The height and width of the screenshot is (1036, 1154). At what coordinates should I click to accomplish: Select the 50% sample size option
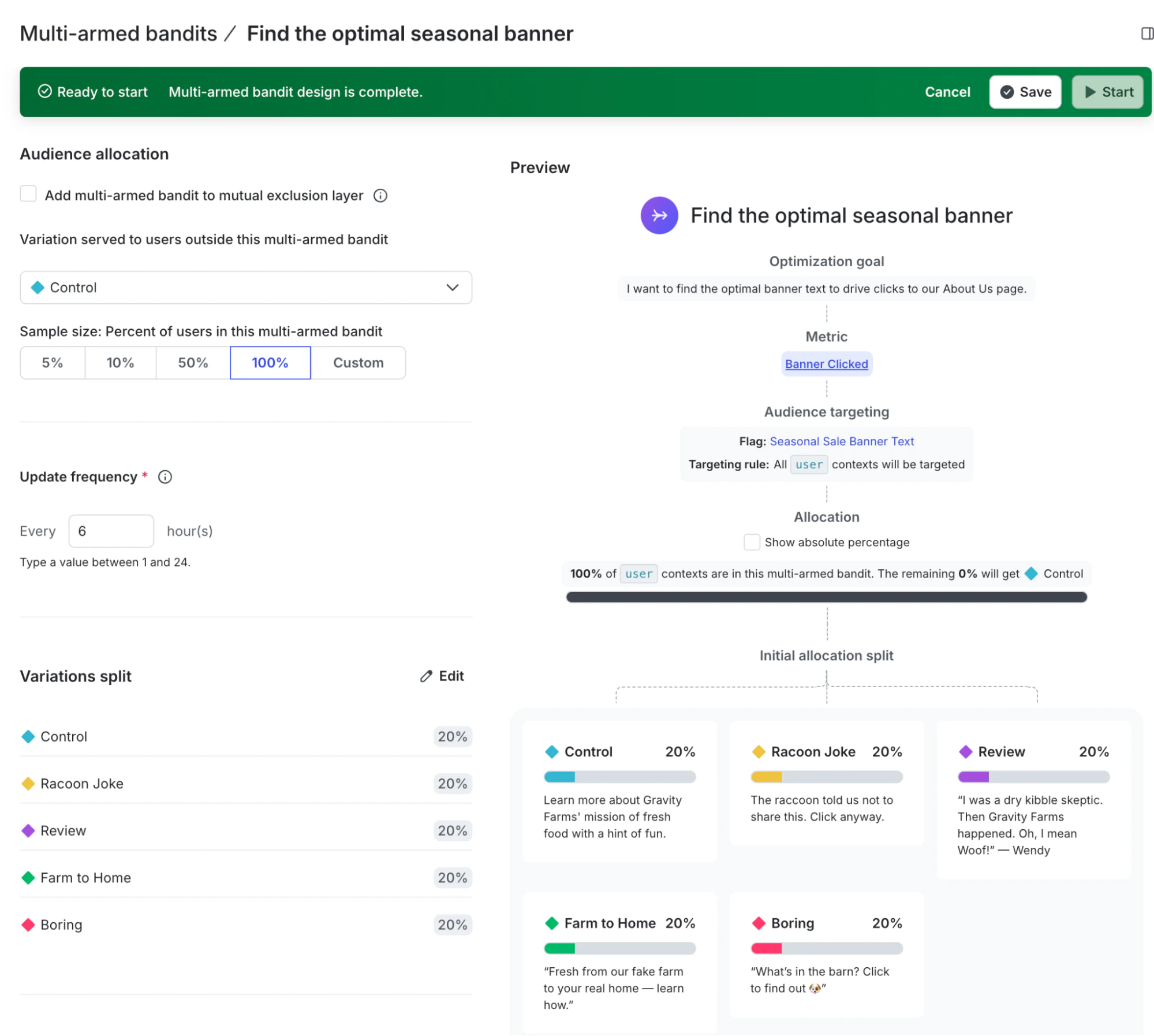click(192, 363)
